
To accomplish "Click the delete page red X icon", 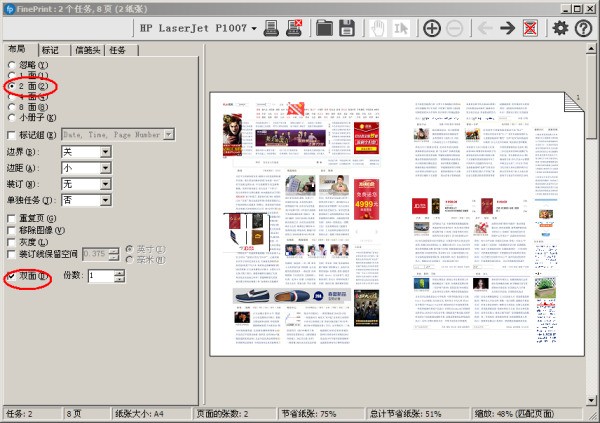I will point(532,28).
